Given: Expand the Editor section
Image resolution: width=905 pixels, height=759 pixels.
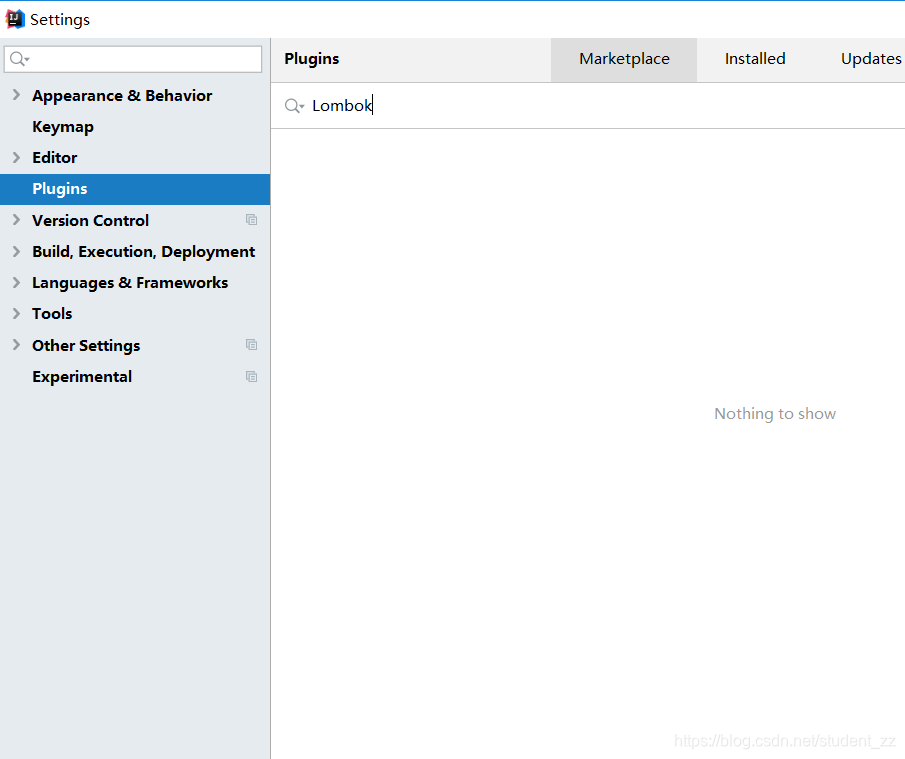Looking at the screenshot, I should click(16, 158).
